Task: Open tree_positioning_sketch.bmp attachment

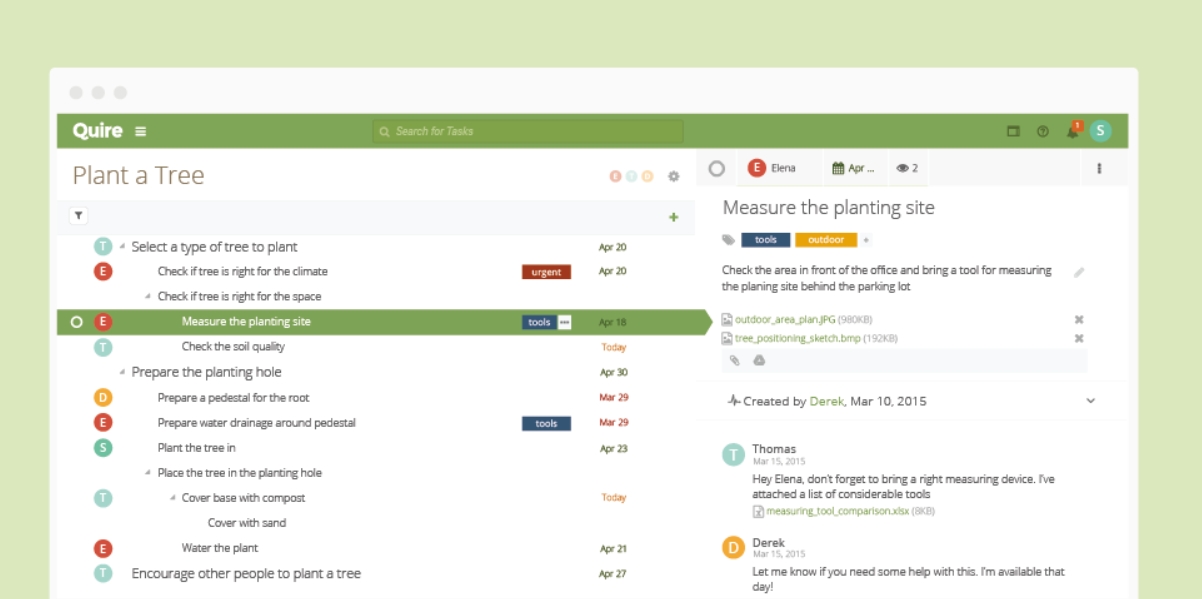Action: click(x=797, y=338)
